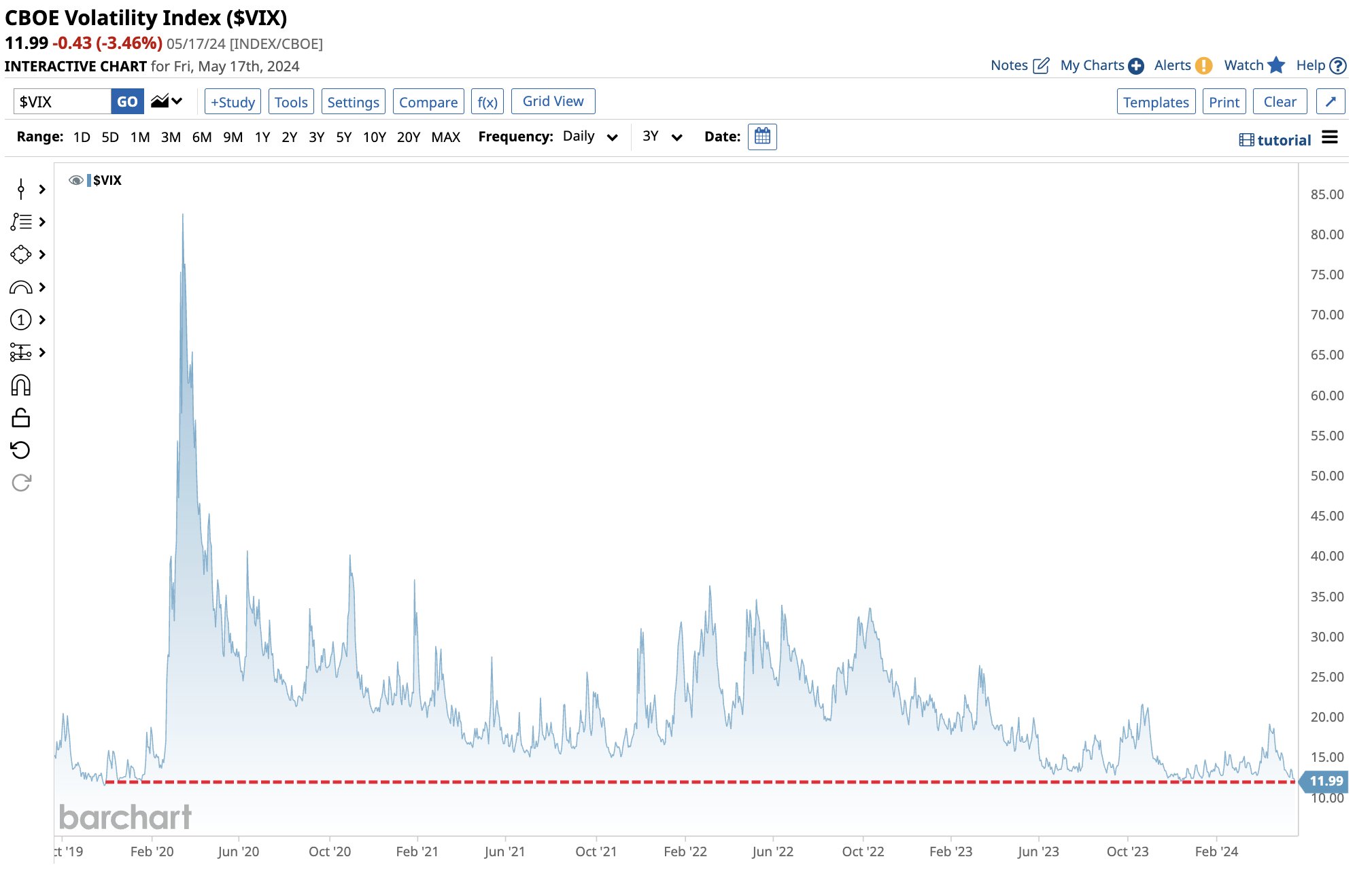Click the Compare button

[428, 101]
